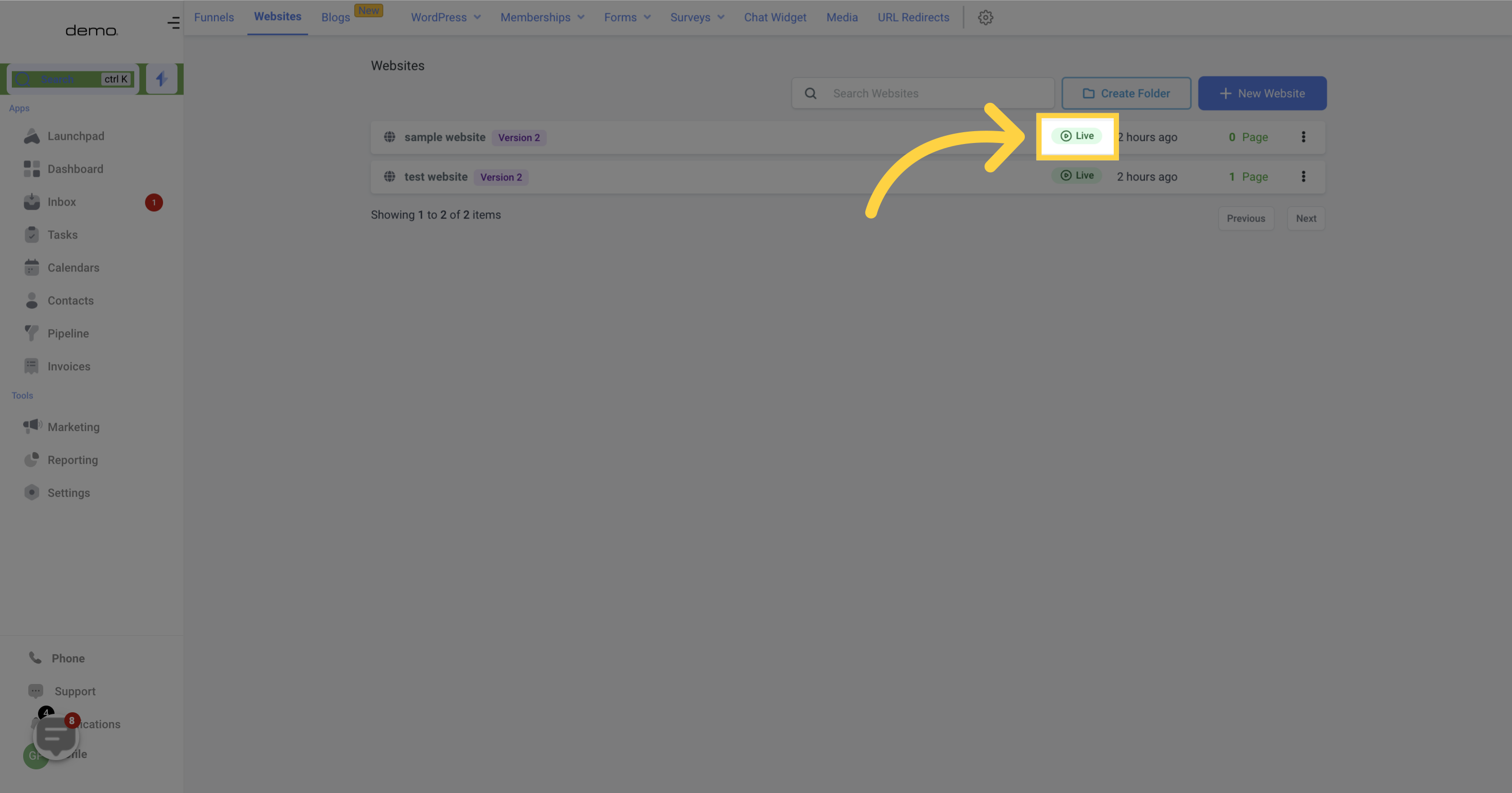Click the Marketing sidebar icon
This screenshot has width=1512, height=793.
(31, 427)
